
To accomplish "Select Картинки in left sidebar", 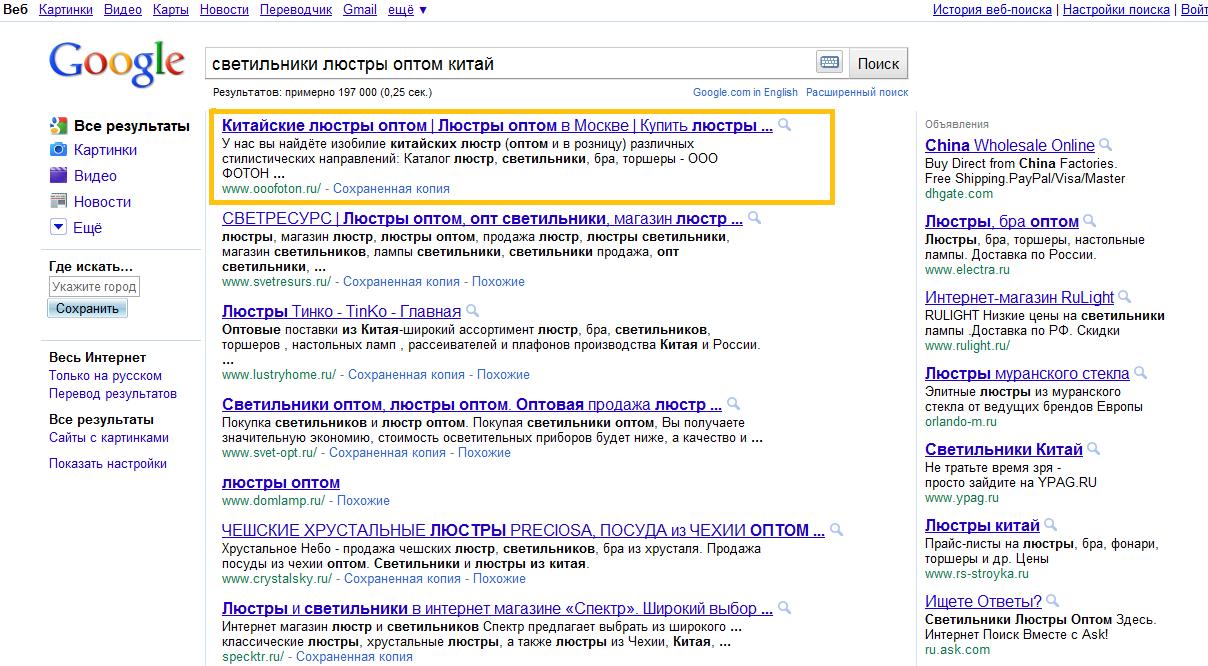I will (x=105, y=150).
